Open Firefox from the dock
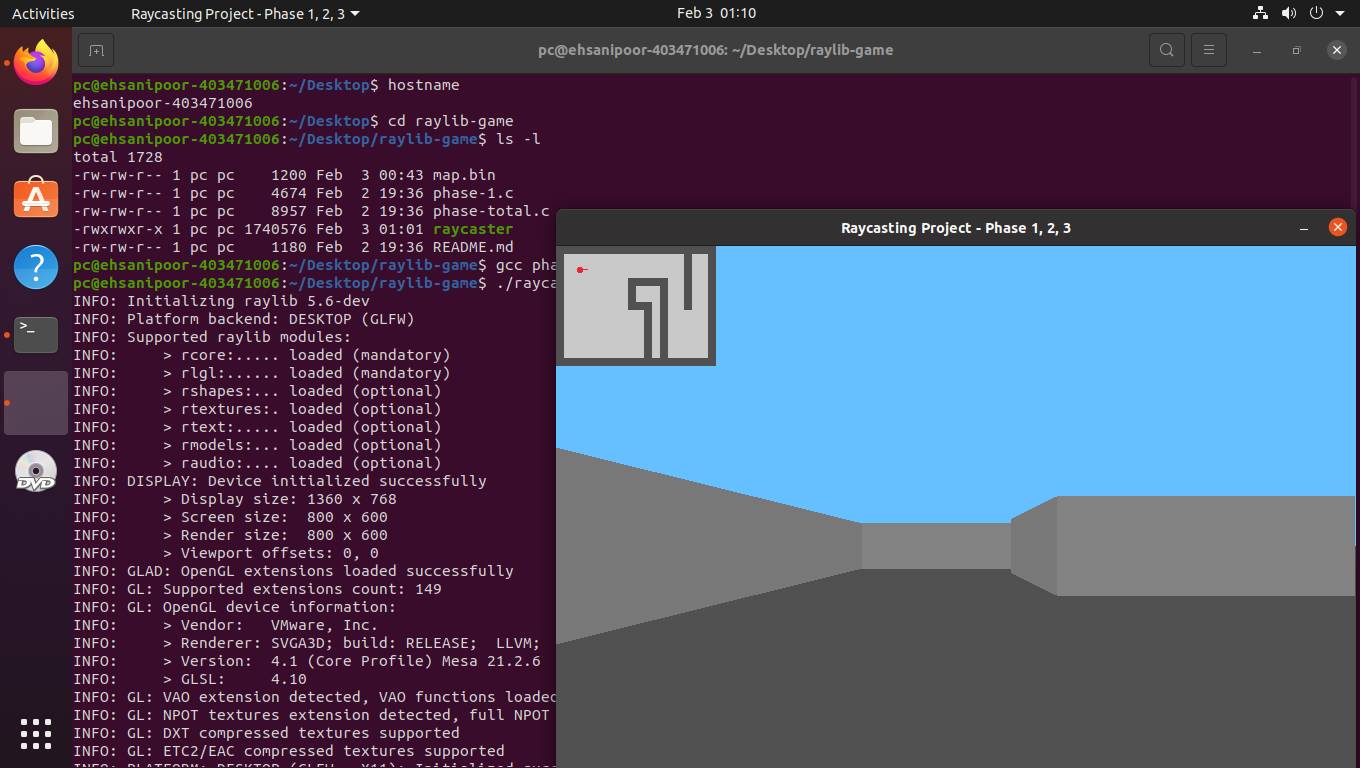The width and height of the screenshot is (1360, 768). pyautogui.click(x=35, y=62)
